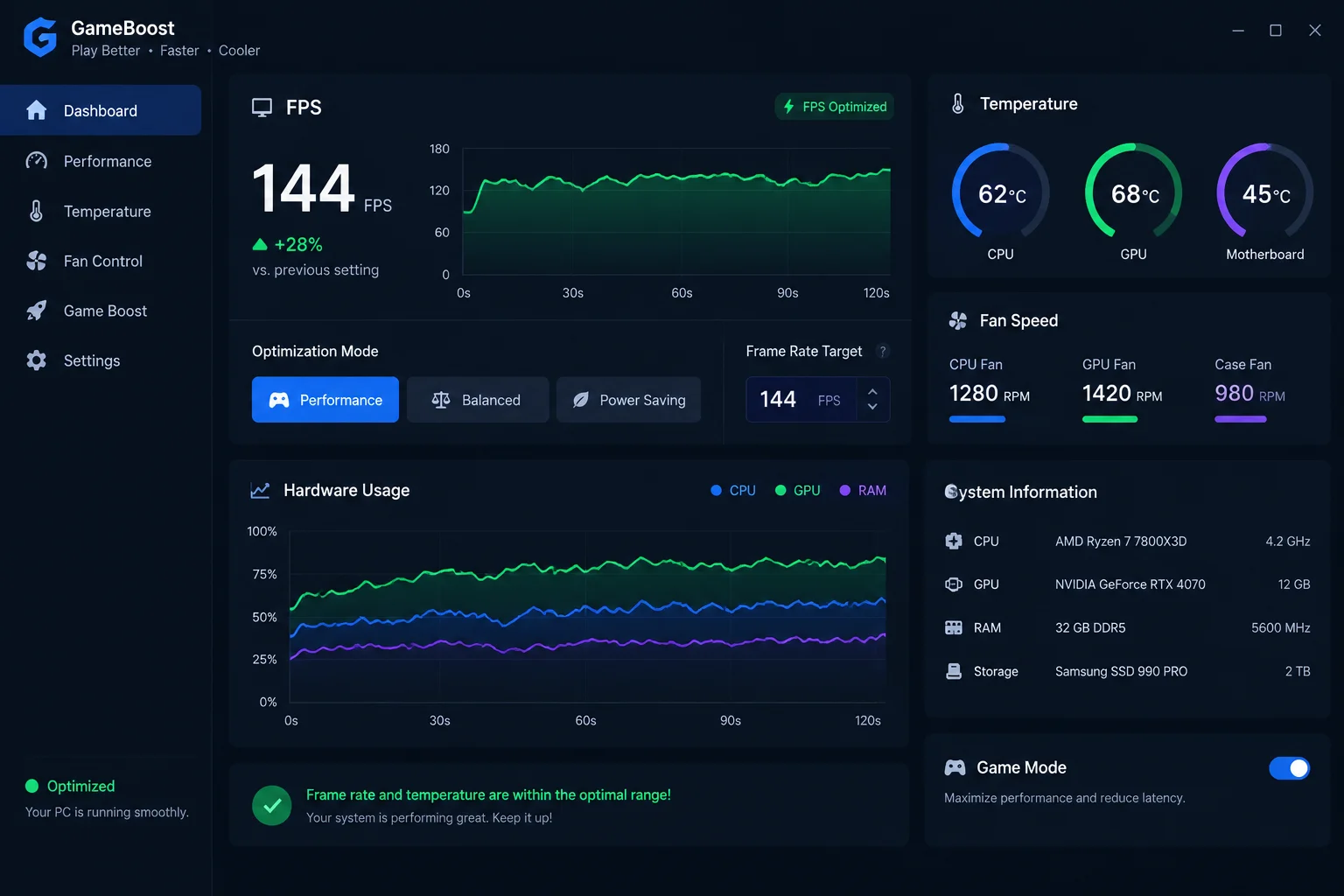The height and width of the screenshot is (896, 1344).
Task: Click the Game Boost rocket icon
Action: pos(36,311)
